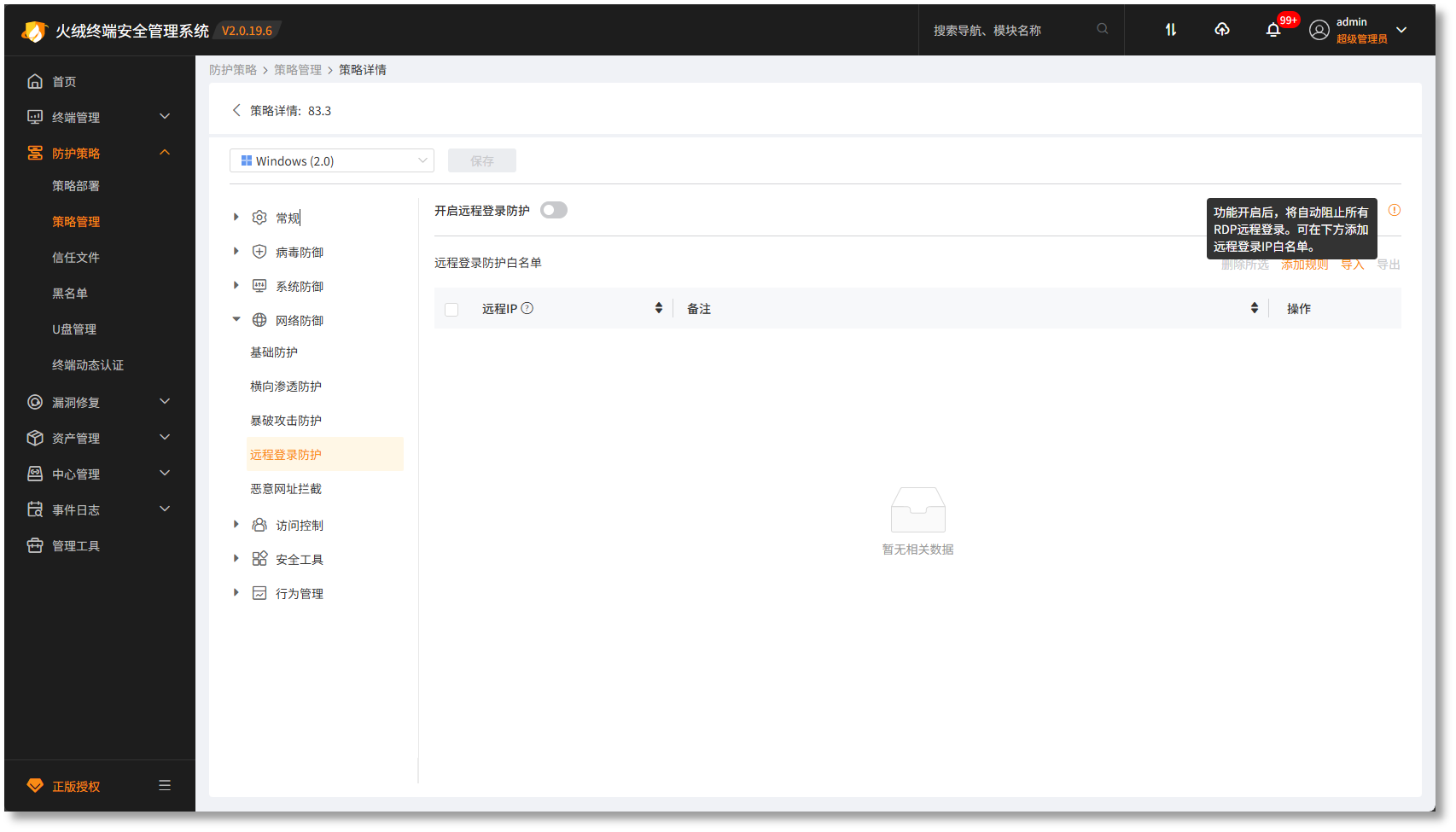The height and width of the screenshot is (832, 1456).
Task: Click the toolbox icon beside 管理工具
Action: point(35,545)
